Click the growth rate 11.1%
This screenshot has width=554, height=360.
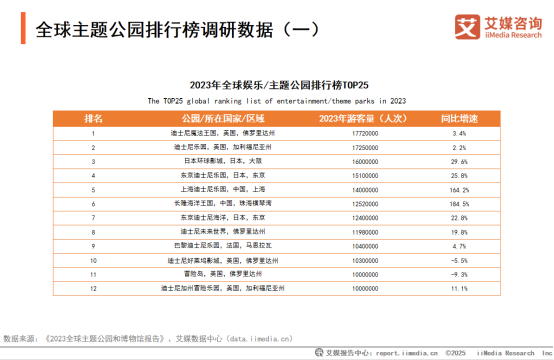coord(459,289)
